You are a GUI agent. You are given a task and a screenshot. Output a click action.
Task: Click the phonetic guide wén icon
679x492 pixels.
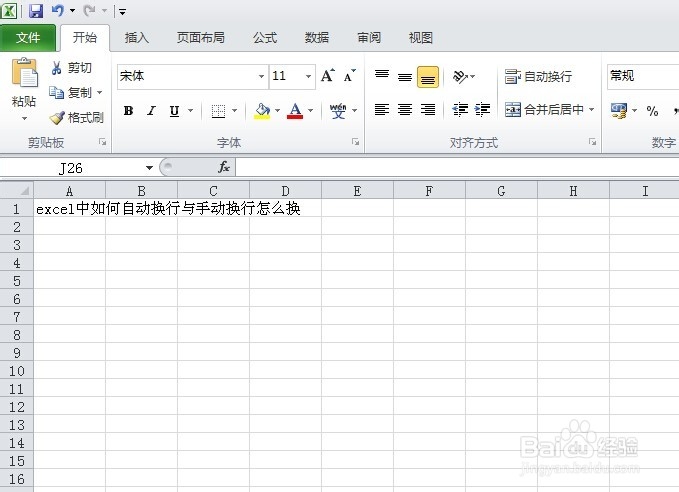tap(338, 111)
